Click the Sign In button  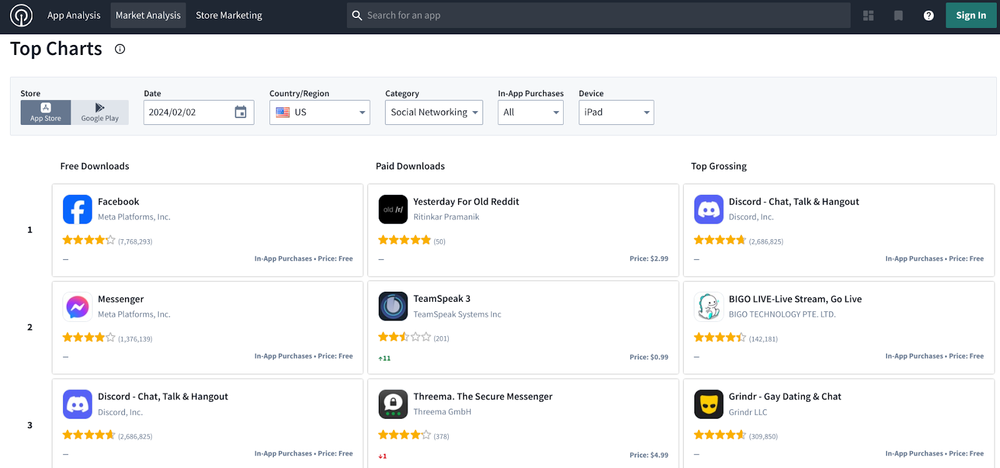point(970,16)
